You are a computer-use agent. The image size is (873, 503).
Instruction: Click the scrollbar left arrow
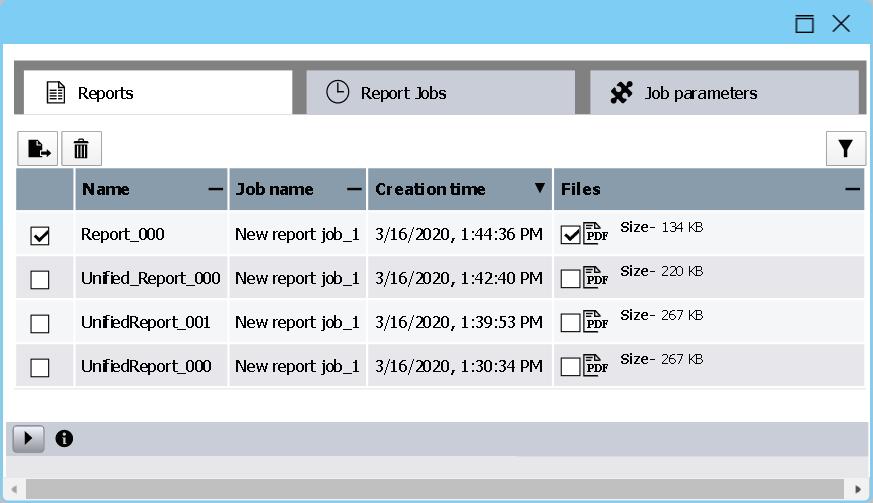click(14, 490)
